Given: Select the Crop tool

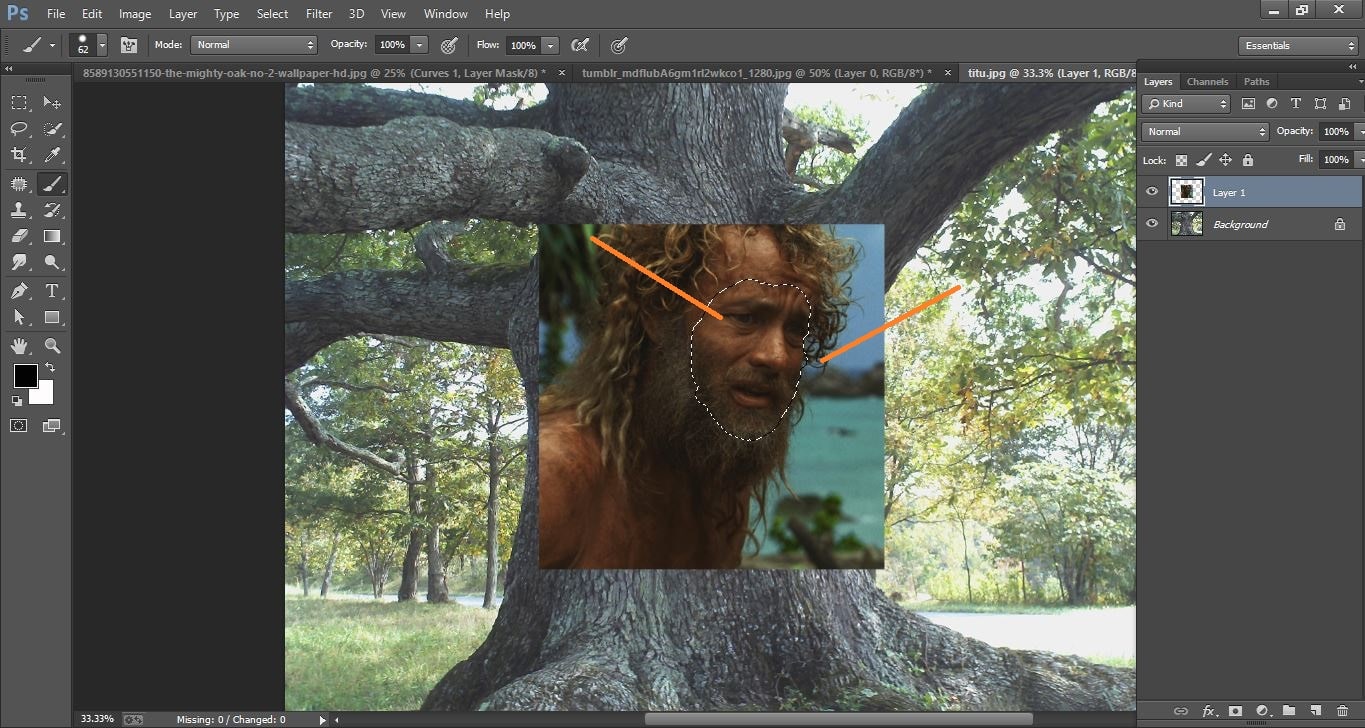Looking at the screenshot, I should click(x=18, y=154).
